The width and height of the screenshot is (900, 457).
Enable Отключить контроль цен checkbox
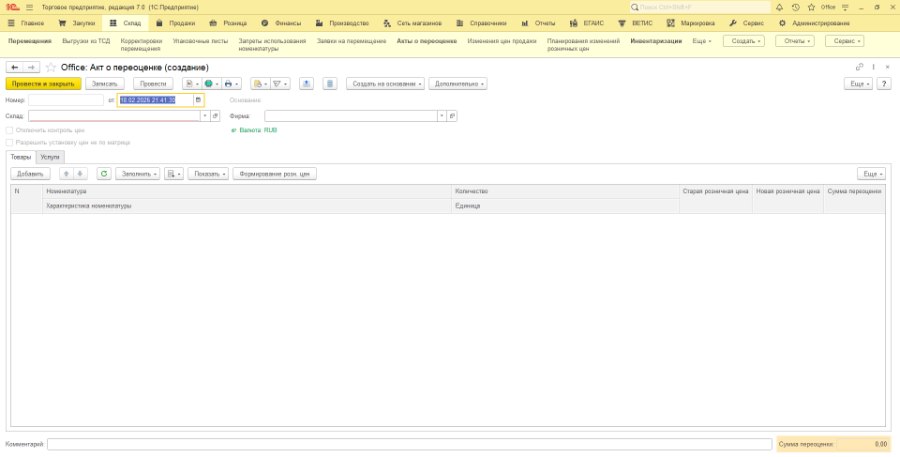click(9, 130)
